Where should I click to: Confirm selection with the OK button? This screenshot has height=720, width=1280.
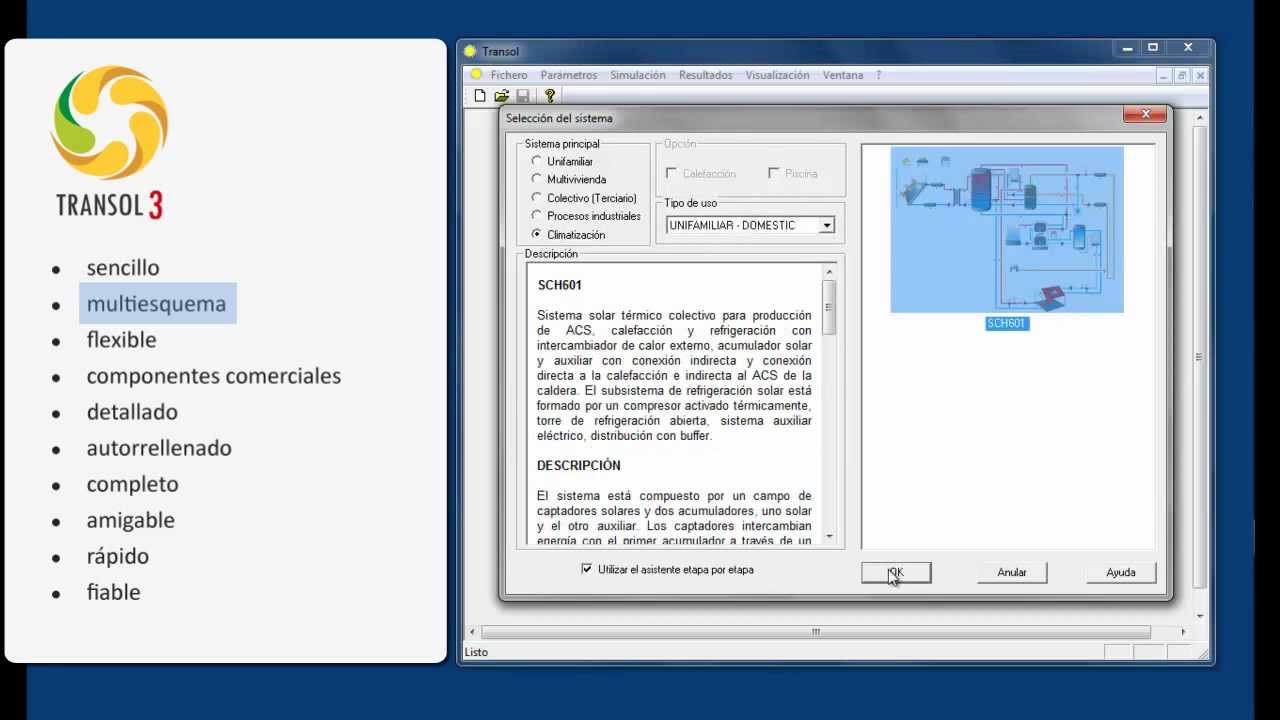tap(896, 572)
